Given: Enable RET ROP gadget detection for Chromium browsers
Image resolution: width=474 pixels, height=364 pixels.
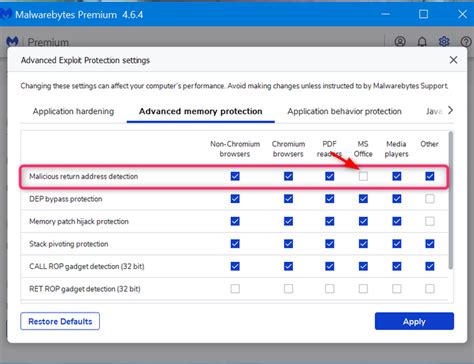Looking at the screenshot, I should pos(288,288).
